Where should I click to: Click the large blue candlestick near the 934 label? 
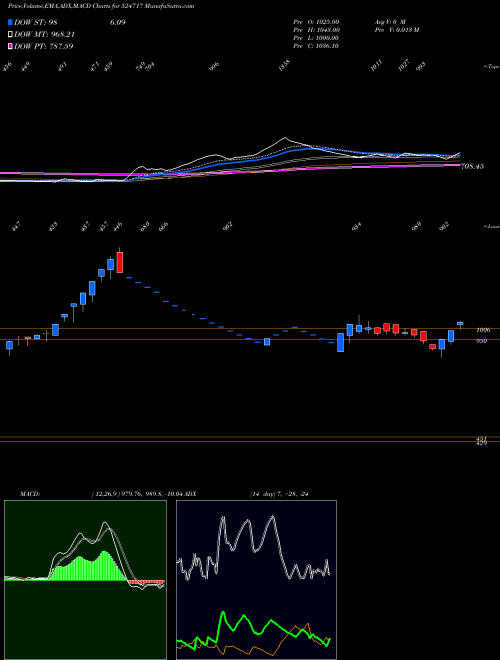[x=340, y=342]
